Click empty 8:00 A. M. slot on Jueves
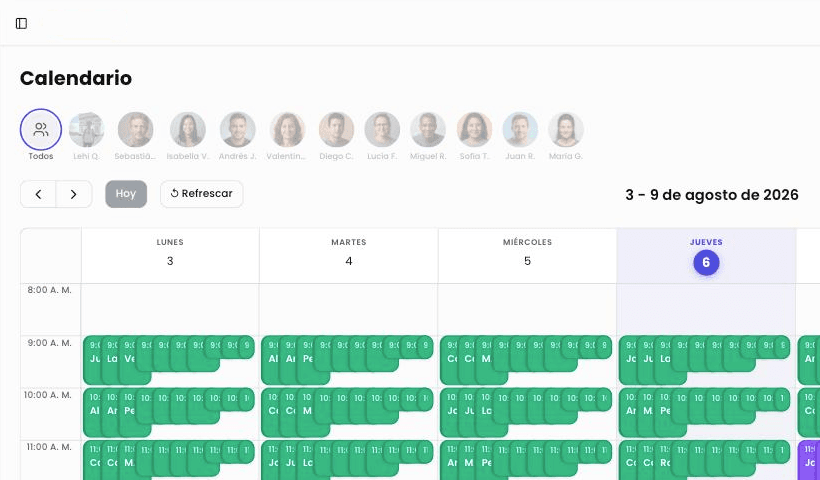 pyautogui.click(x=706, y=310)
